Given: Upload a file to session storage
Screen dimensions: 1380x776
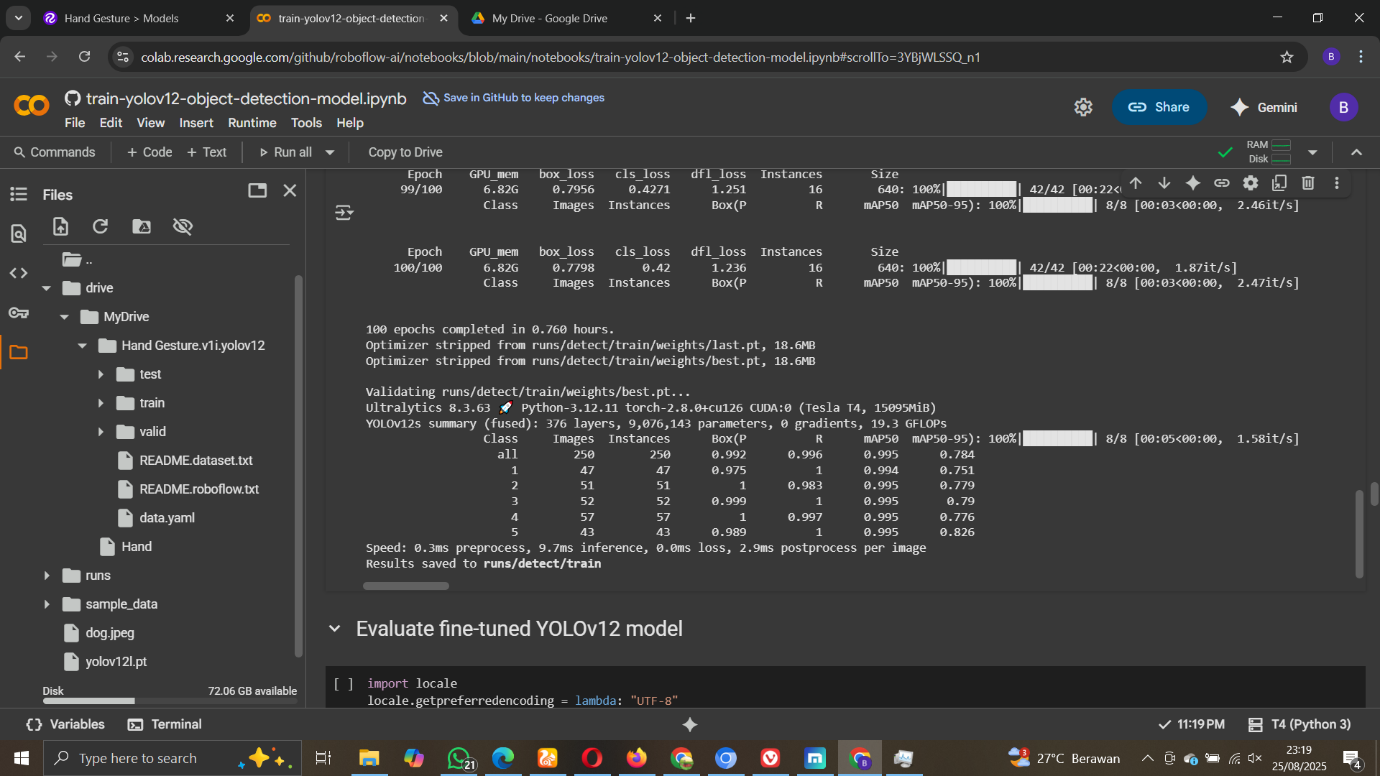Looking at the screenshot, I should pyautogui.click(x=61, y=227).
